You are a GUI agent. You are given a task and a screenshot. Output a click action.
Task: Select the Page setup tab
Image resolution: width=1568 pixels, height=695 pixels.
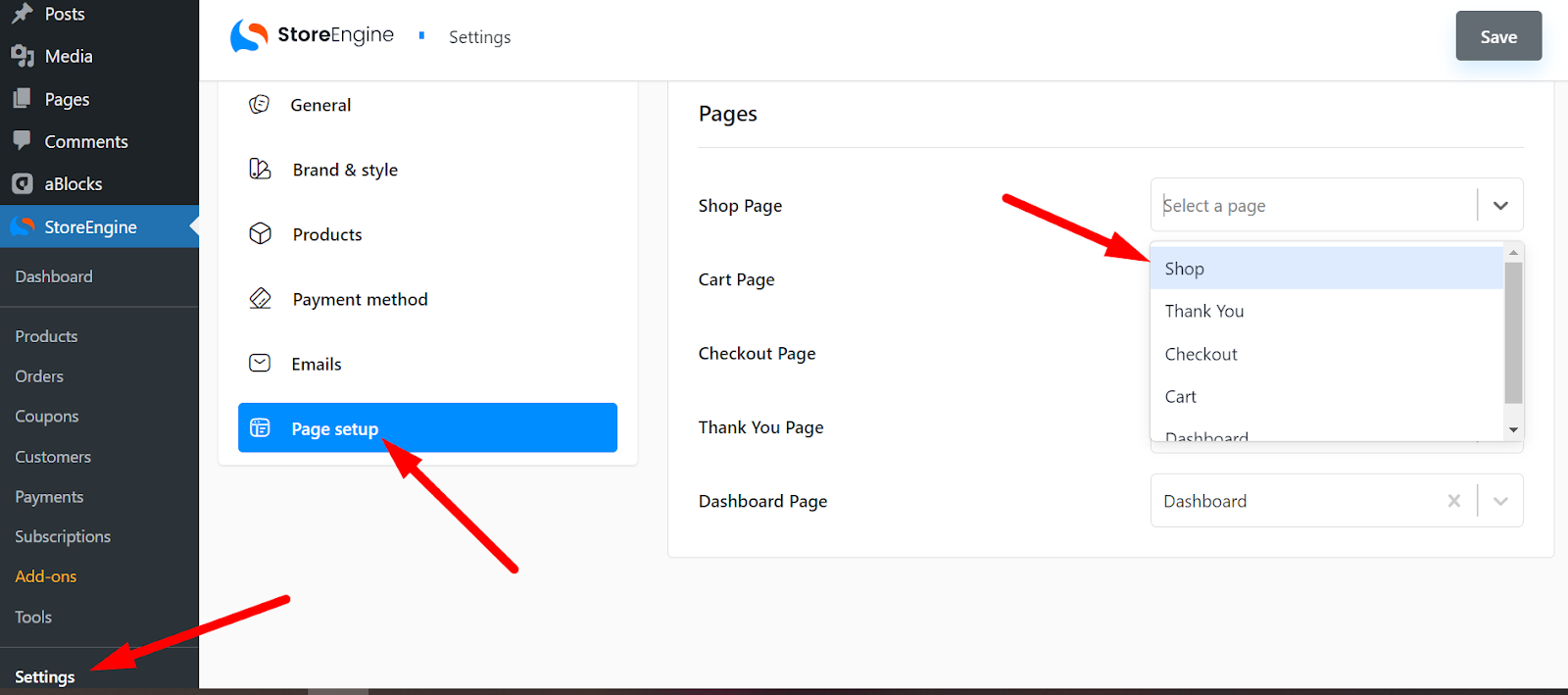[x=427, y=427]
